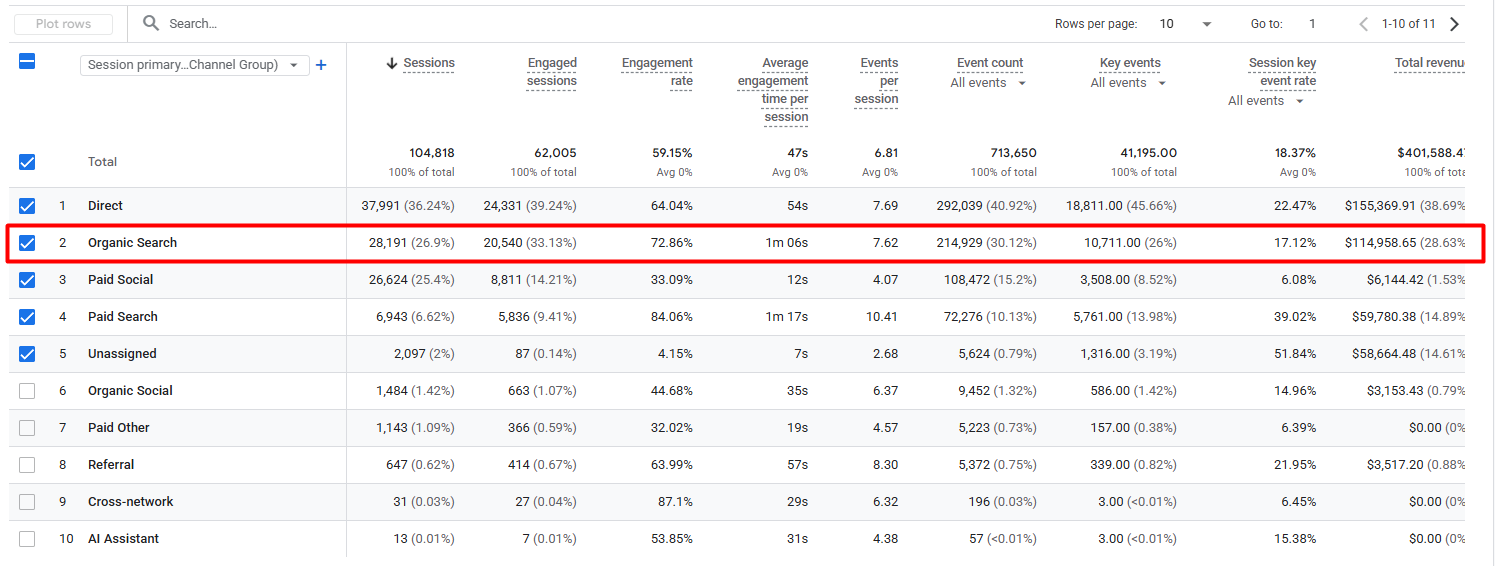The height and width of the screenshot is (566, 1495).
Task: Open the Session primary Channel Group dropdown
Action: [194, 65]
